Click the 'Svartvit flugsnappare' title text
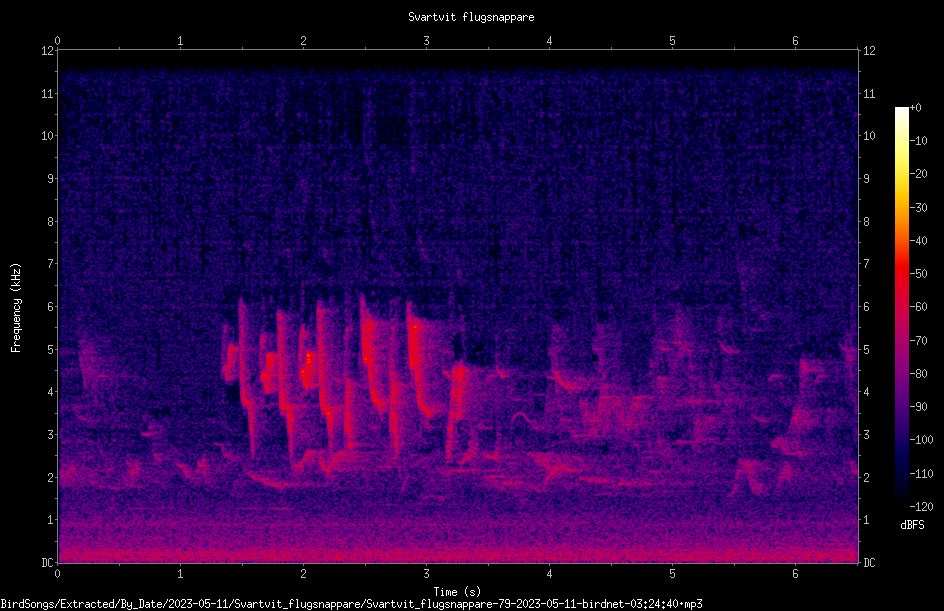Viewport: 944px width, 611px height. coord(471,17)
